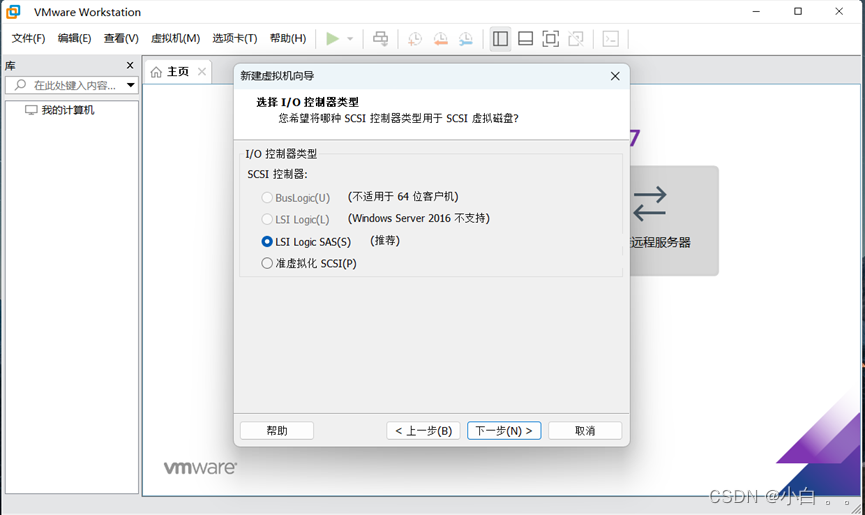Close the 库 library panel

130,65
